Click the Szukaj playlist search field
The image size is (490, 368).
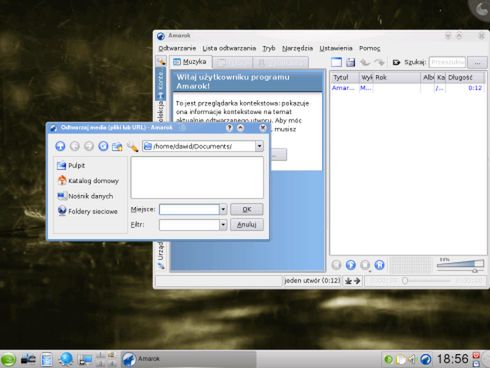pos(447,62)
